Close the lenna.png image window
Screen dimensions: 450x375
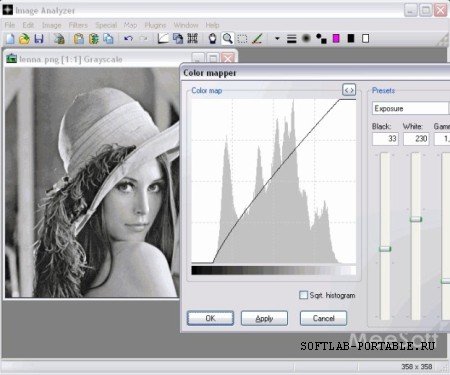click(x=228, y=59)
